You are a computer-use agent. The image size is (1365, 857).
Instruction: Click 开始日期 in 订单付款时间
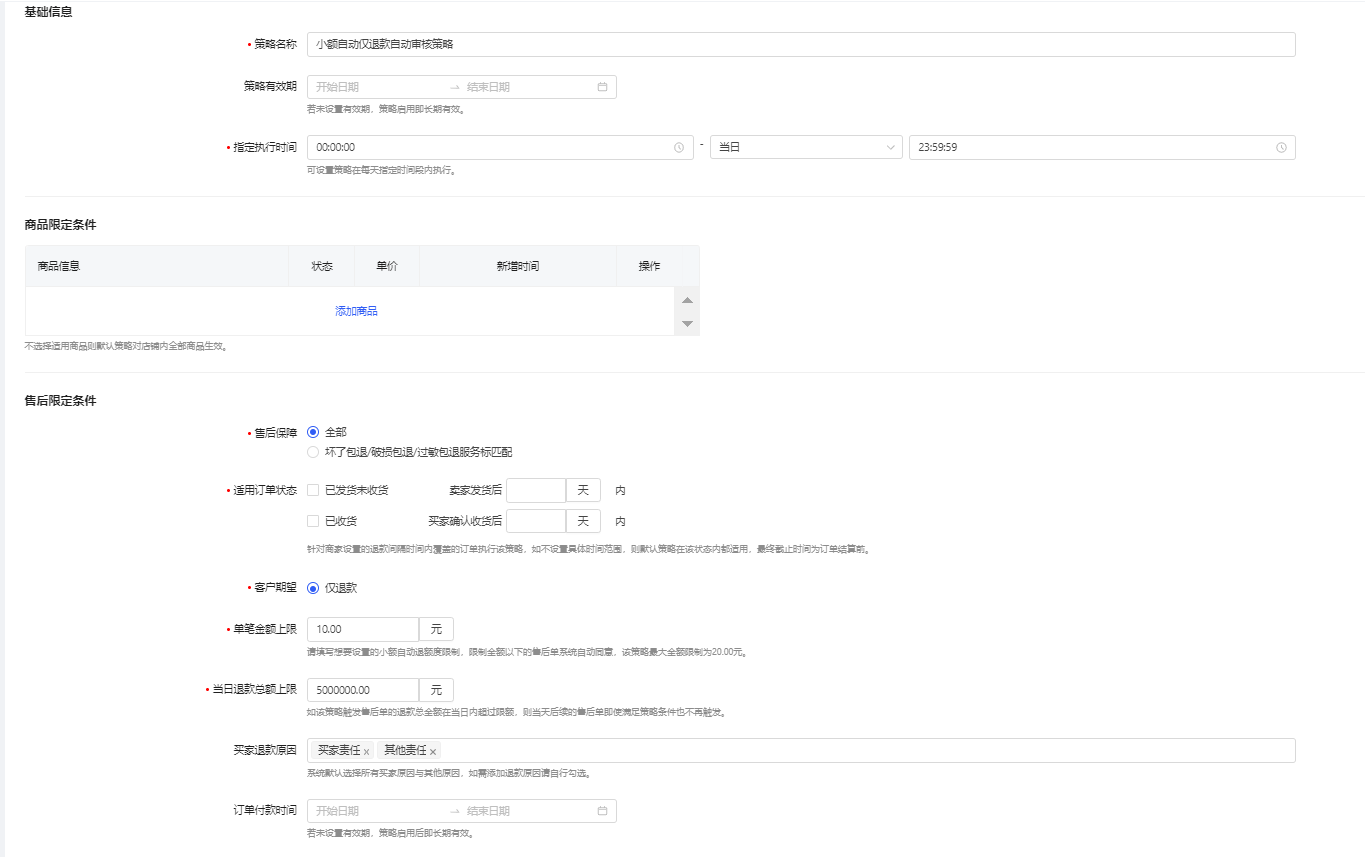(x=337, y=811)
